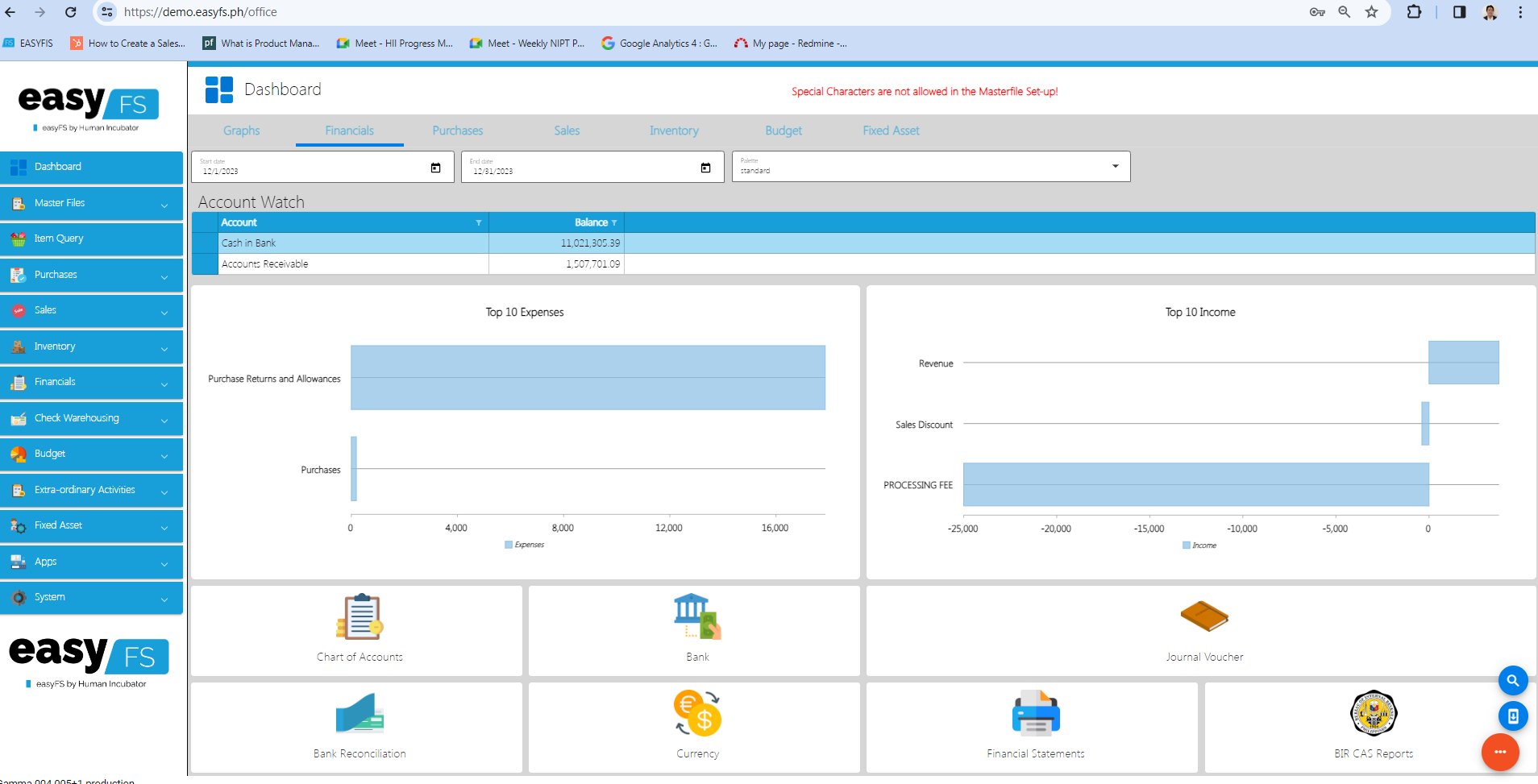Switch to the Inventory tab

pos(674,131)
